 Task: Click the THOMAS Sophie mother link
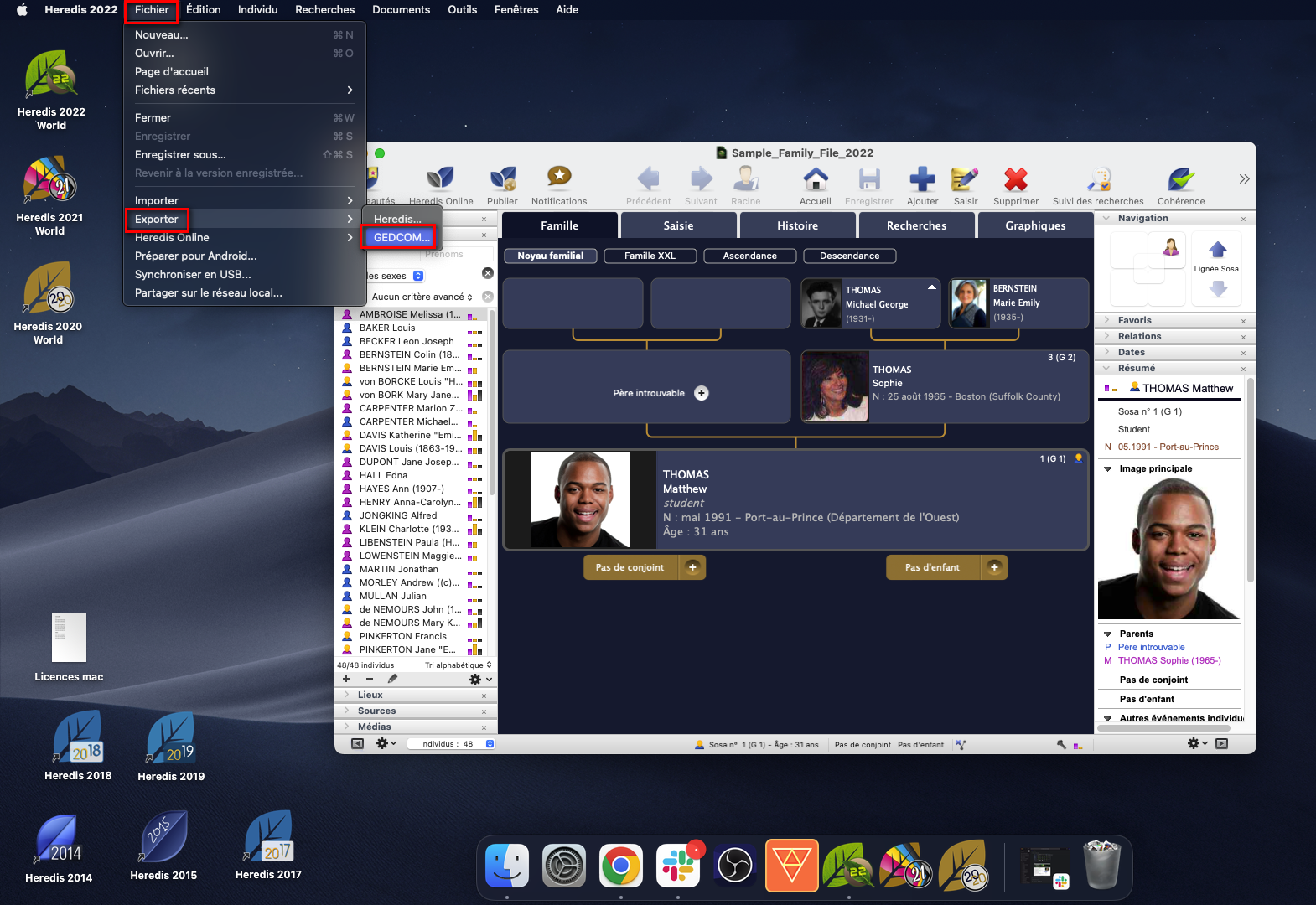click(1168, 660)
